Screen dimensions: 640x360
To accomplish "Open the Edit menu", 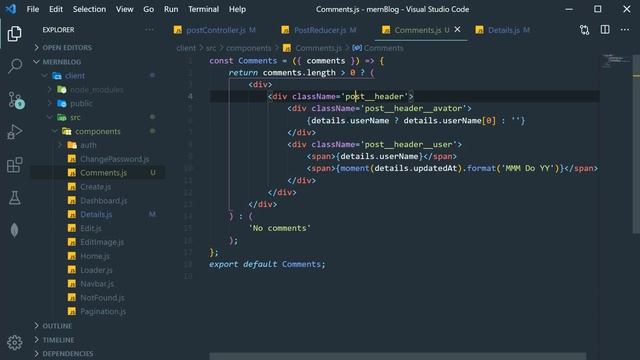I will coord(56,9).
